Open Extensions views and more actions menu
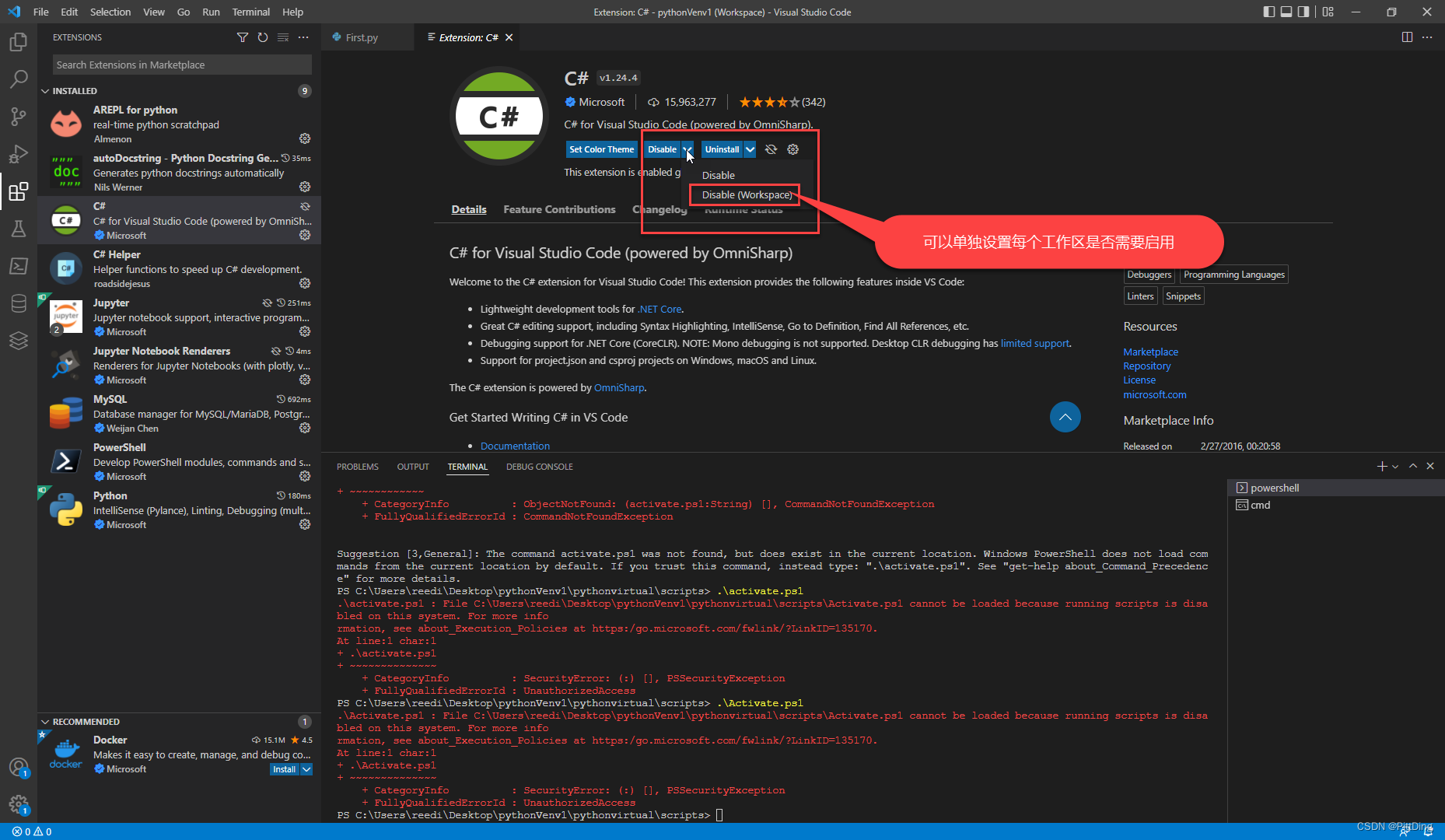The image size is (1445, 840). point(303,37)
